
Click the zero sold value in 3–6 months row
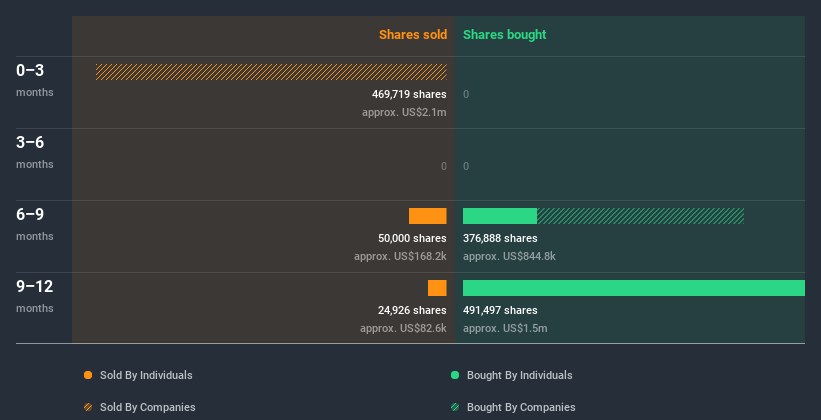(x=443, y=167)
